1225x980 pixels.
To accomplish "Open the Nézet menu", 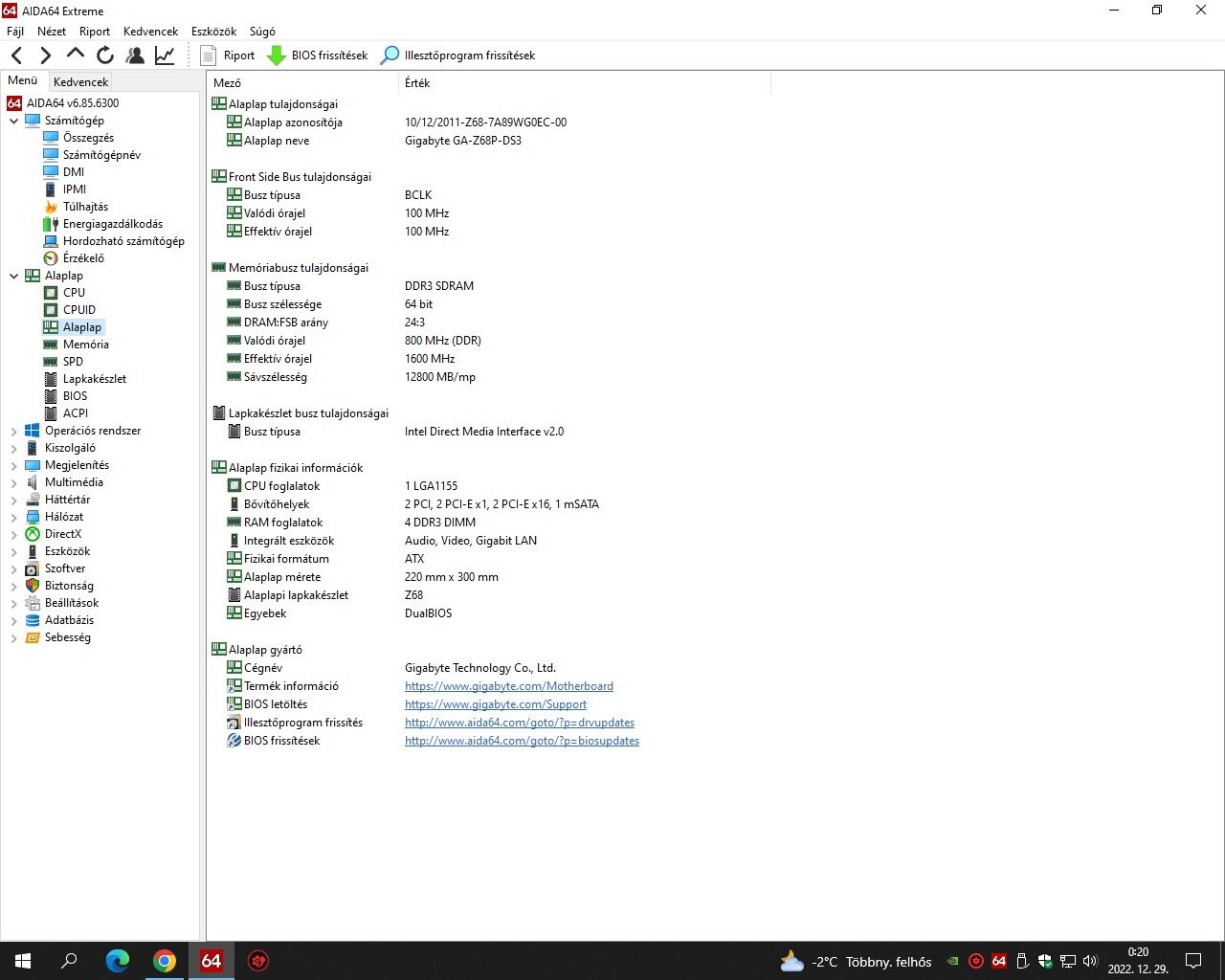I will click(x=52, y=32).
